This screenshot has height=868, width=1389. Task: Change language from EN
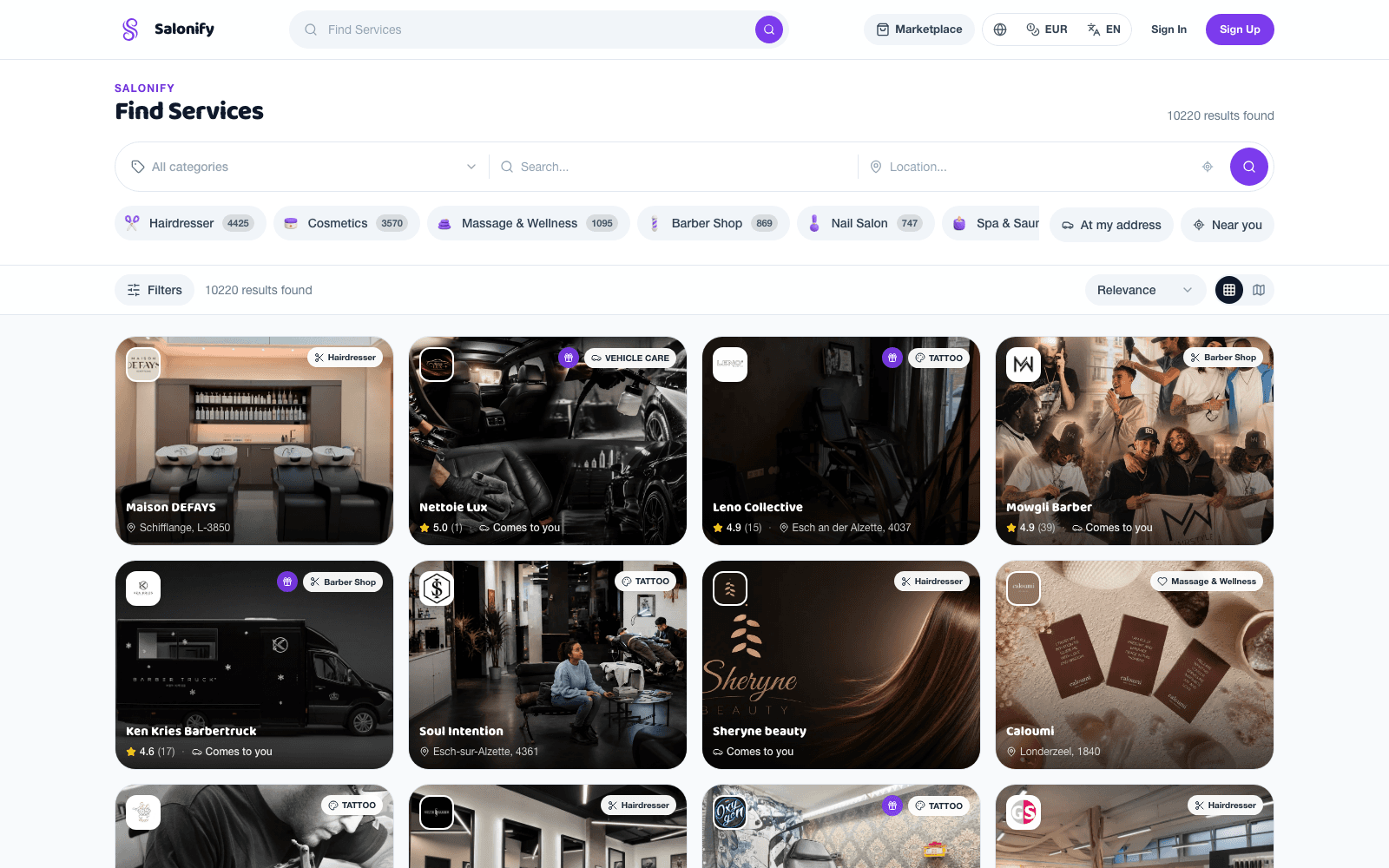pyautogui.click(x=1104, y=30)
